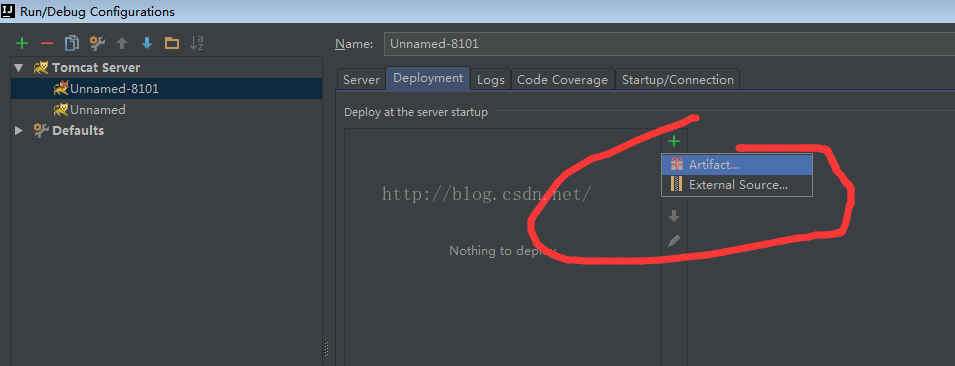
Task: Click the green plus to add a deployment
Action: coord(674,142)
